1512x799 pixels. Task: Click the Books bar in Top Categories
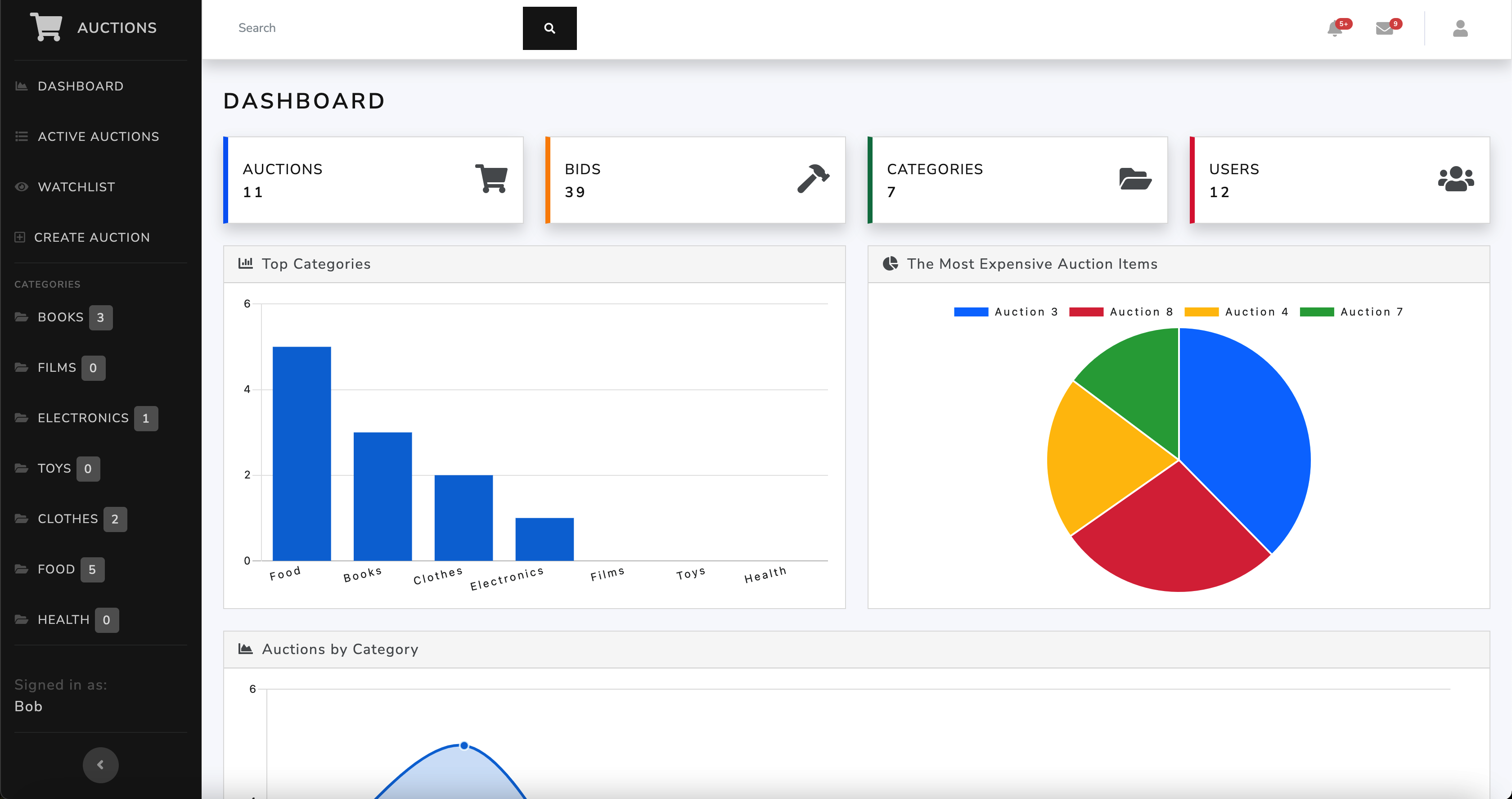(382, 497)
